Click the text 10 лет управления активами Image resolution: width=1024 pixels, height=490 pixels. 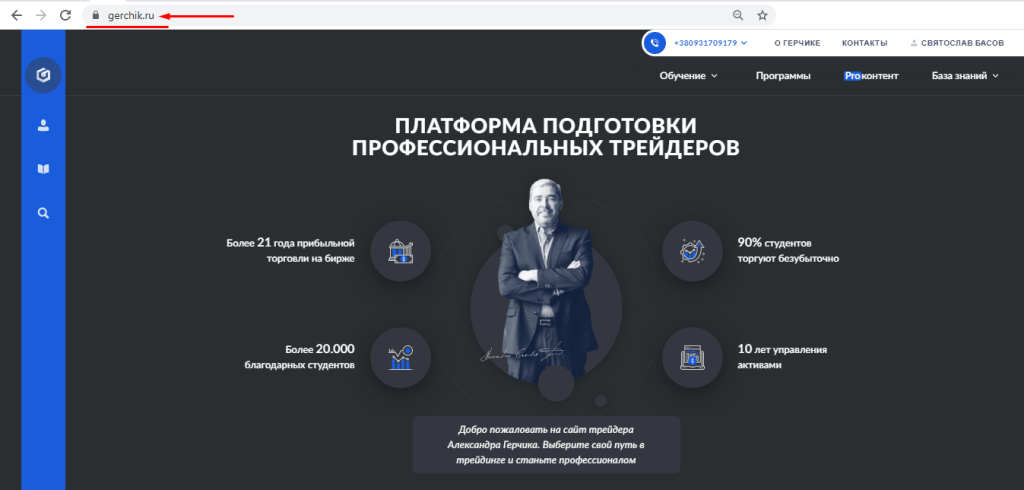[x=782, y=357]
